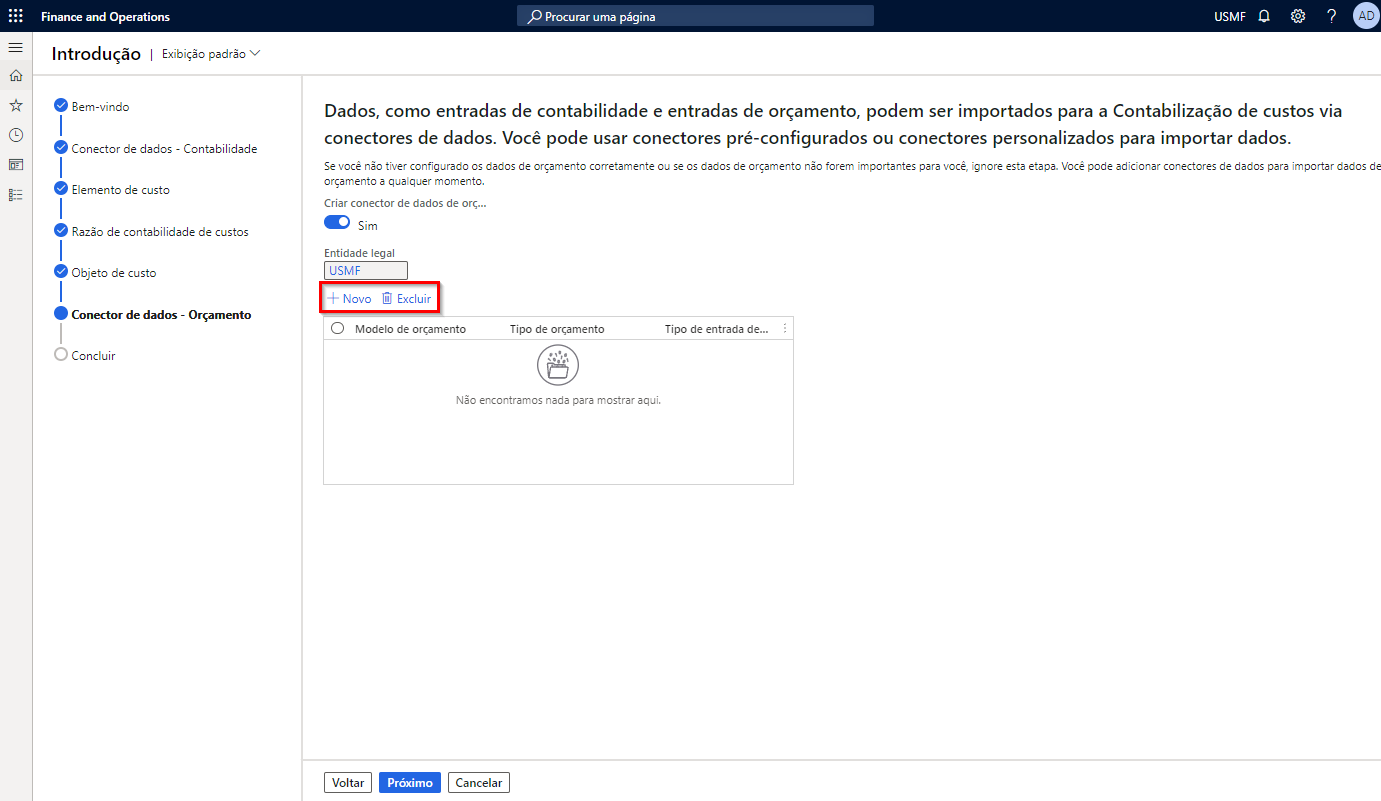Viewport: 1381px width, 801px height.
Task: Click the search magnifier icon
Action: [534, 16]
